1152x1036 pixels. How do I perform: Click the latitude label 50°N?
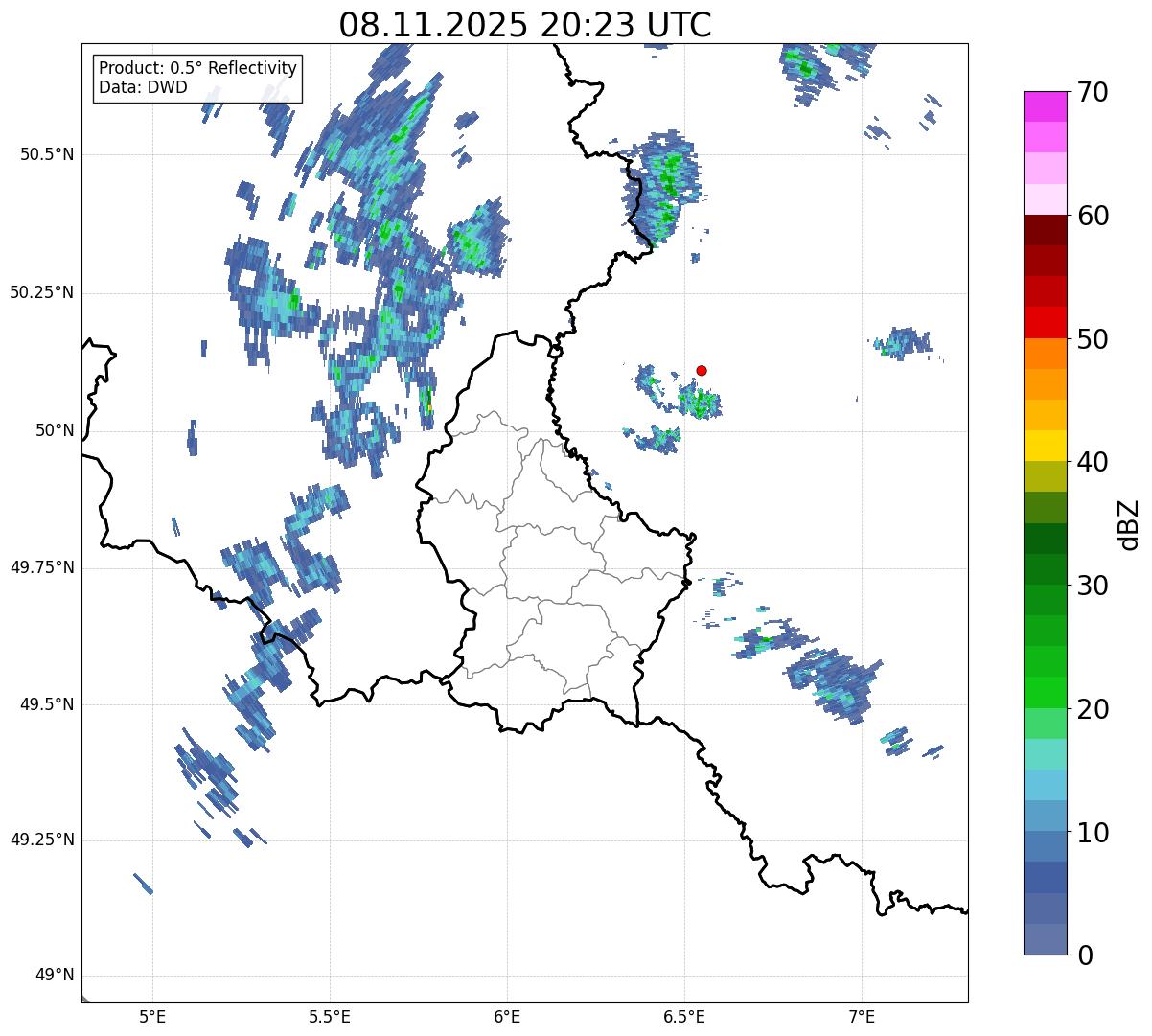tap(55, 430)
